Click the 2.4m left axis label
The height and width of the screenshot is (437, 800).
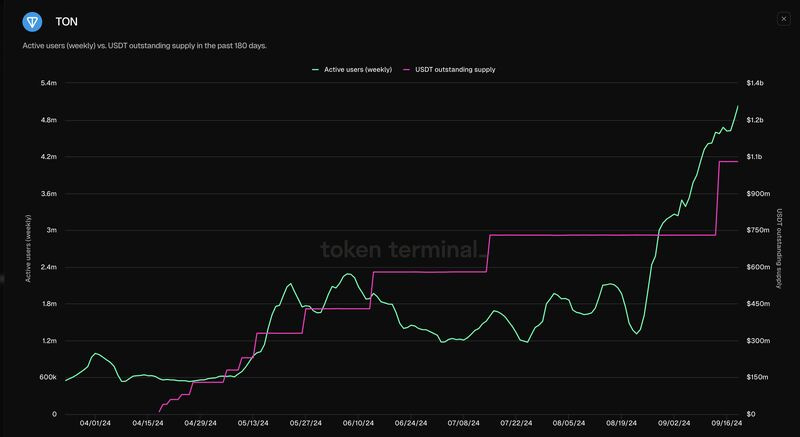(48, 267)
